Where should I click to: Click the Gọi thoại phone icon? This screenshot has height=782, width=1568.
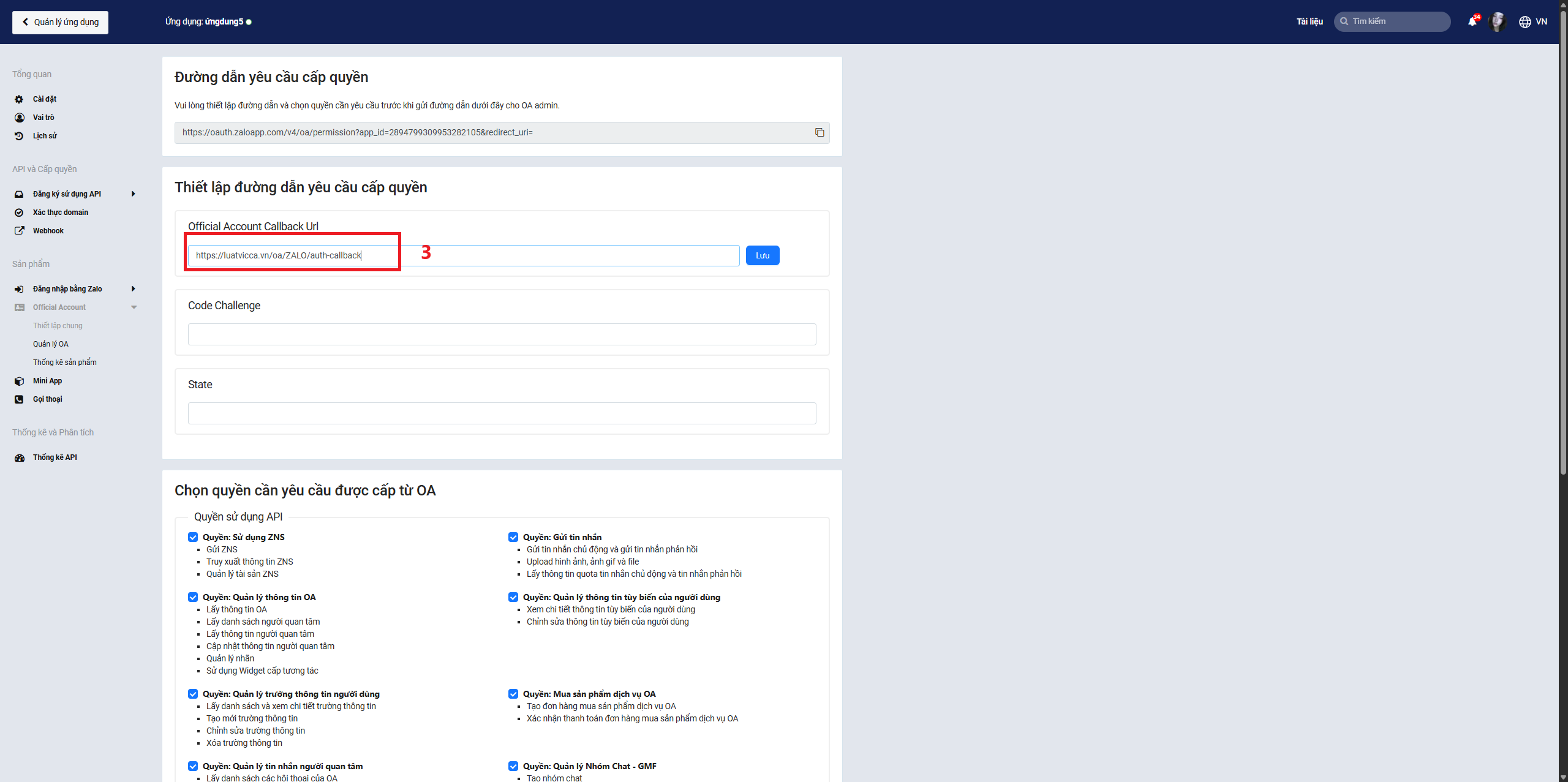19,399
